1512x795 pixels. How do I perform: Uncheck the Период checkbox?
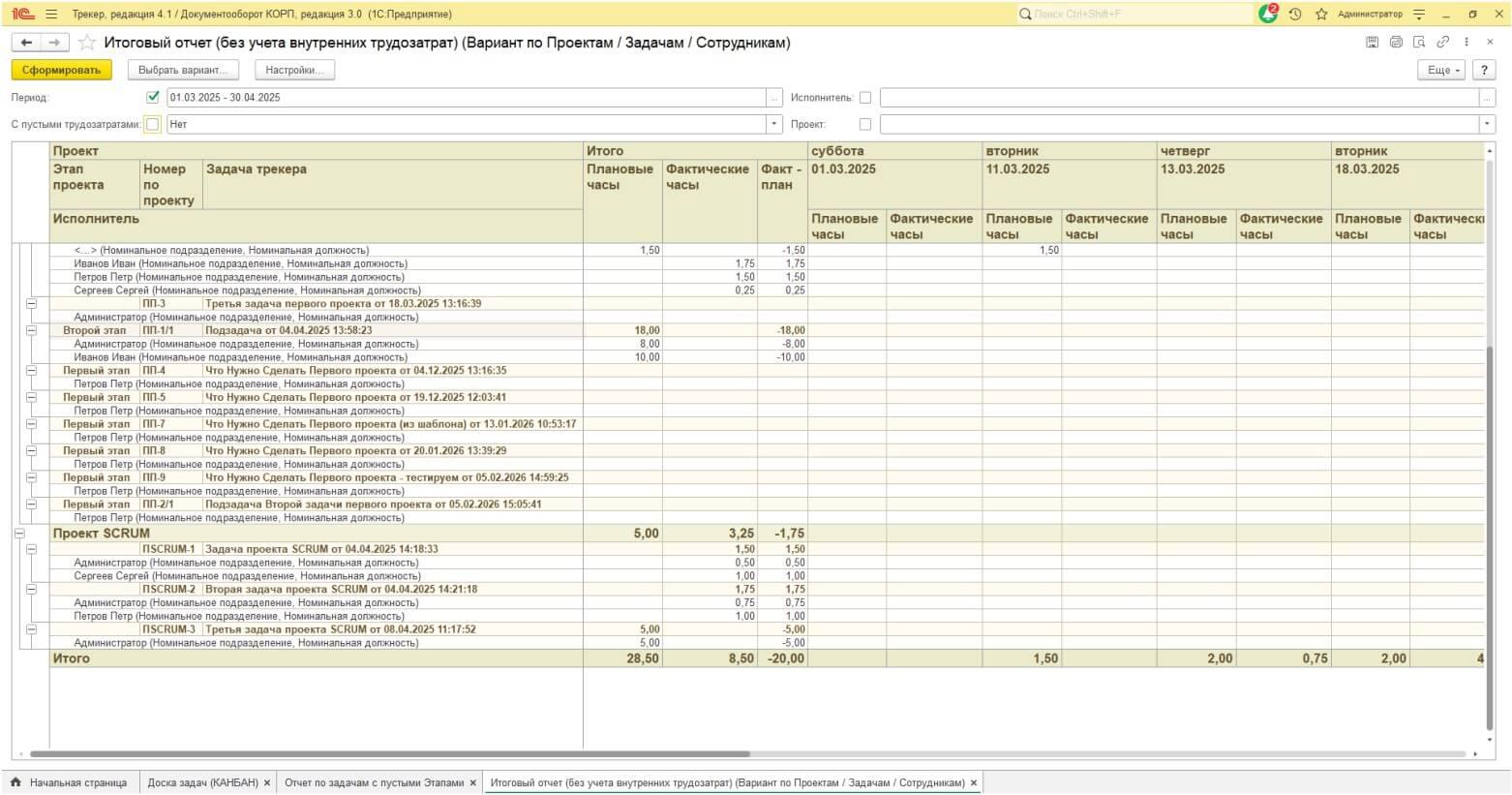(153, 97)
